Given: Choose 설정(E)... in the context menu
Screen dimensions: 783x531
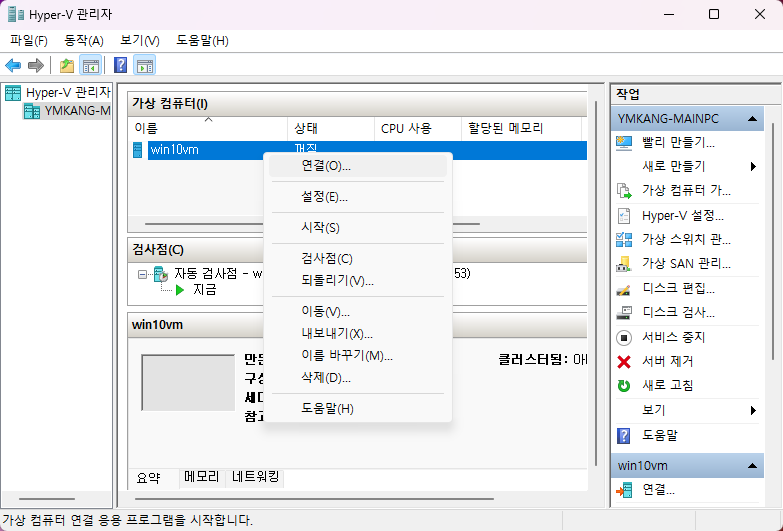Looking at the screenshot, I should tap(358, 197).
